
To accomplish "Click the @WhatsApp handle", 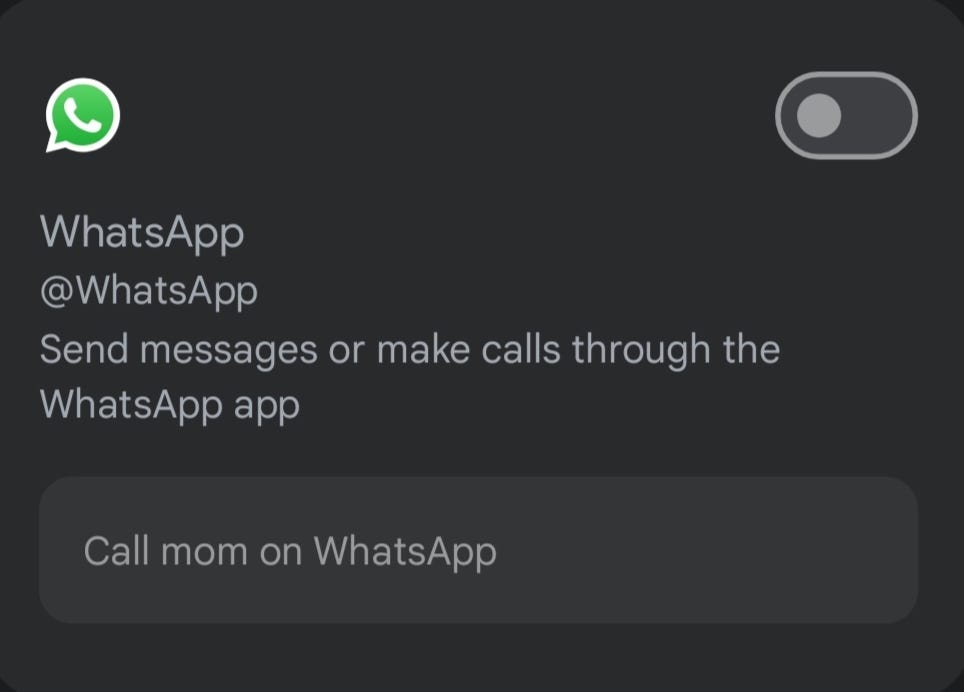I will [149, 290].
